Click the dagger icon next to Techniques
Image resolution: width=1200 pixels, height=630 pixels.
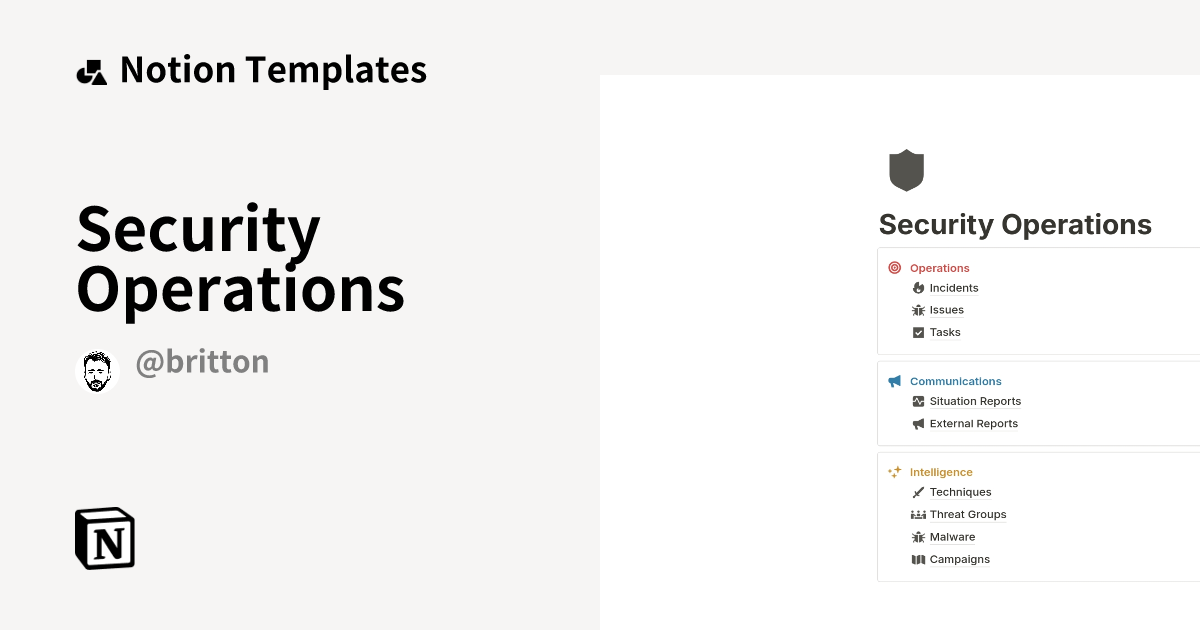point(918,492)
